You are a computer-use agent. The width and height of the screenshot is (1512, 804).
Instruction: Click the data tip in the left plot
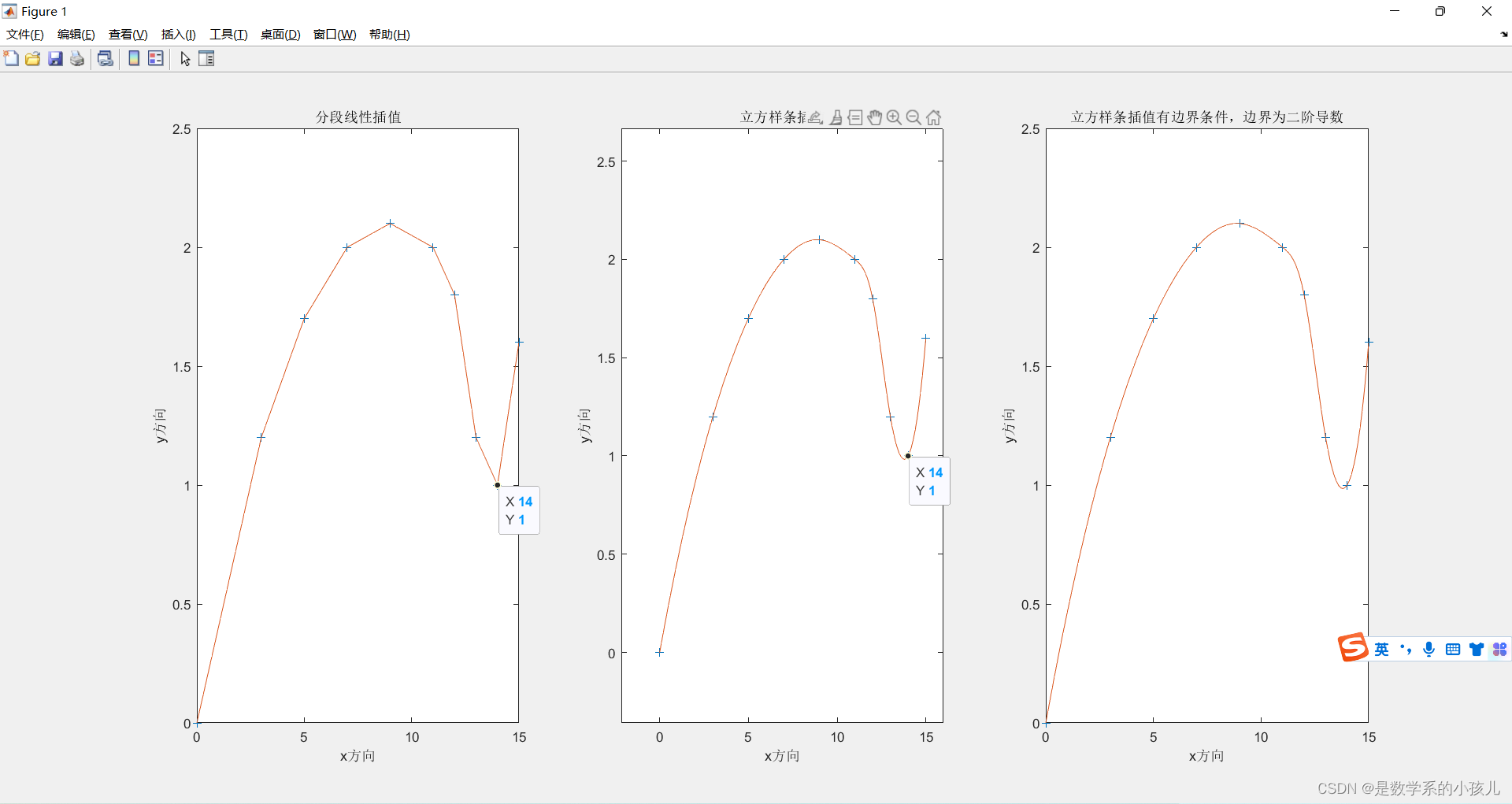tap(519, 510)
